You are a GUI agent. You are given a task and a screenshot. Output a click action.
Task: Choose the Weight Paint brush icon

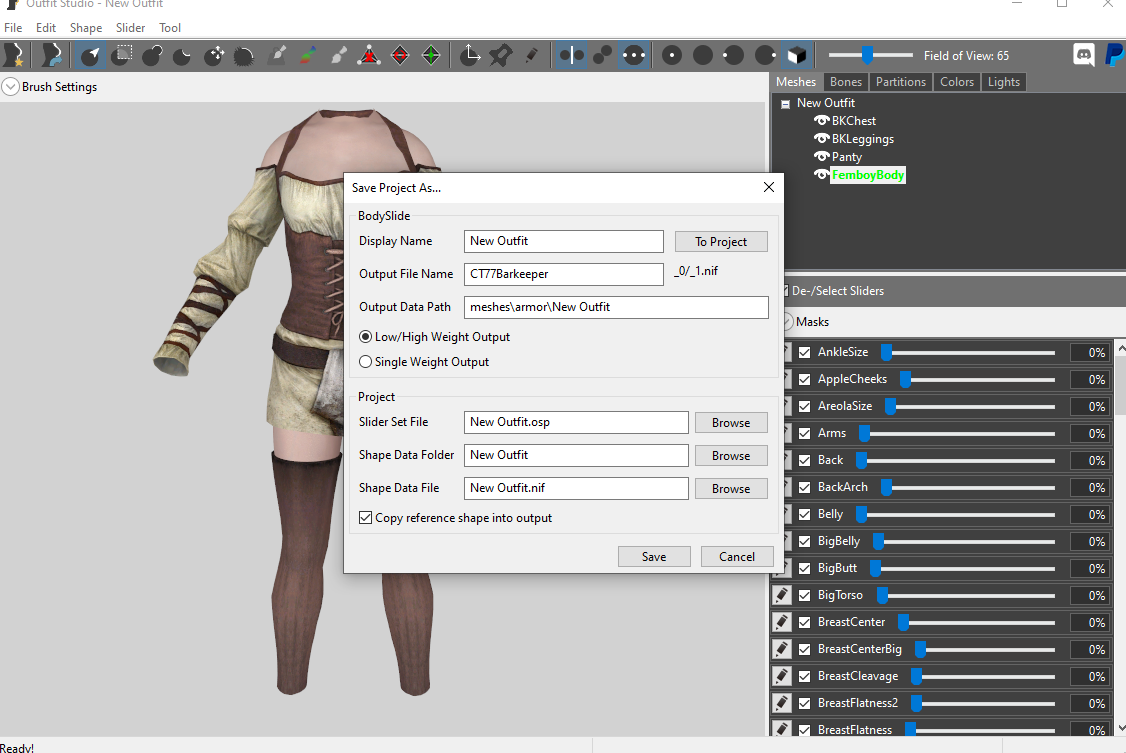tap(277, 55)
